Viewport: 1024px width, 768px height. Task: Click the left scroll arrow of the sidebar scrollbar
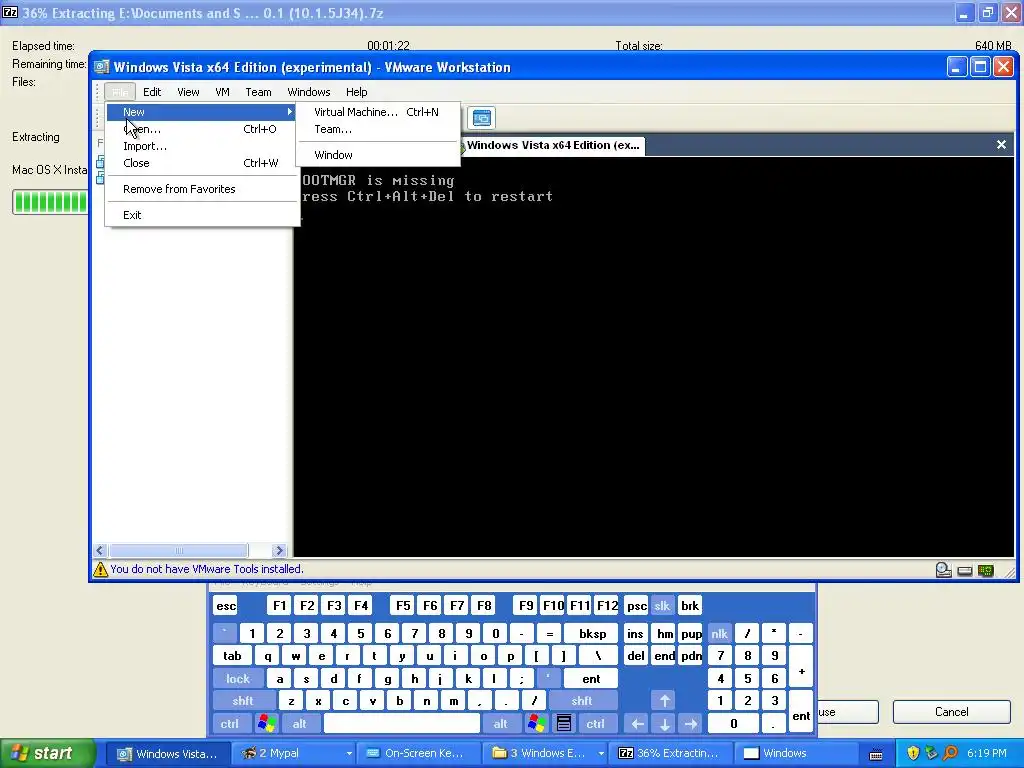tap(100, 551)
